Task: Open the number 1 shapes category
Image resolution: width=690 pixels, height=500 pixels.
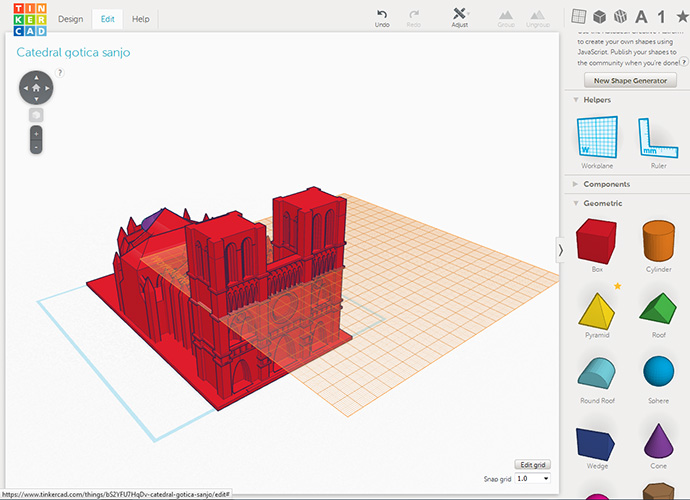Action: click(x=661, y=17)
